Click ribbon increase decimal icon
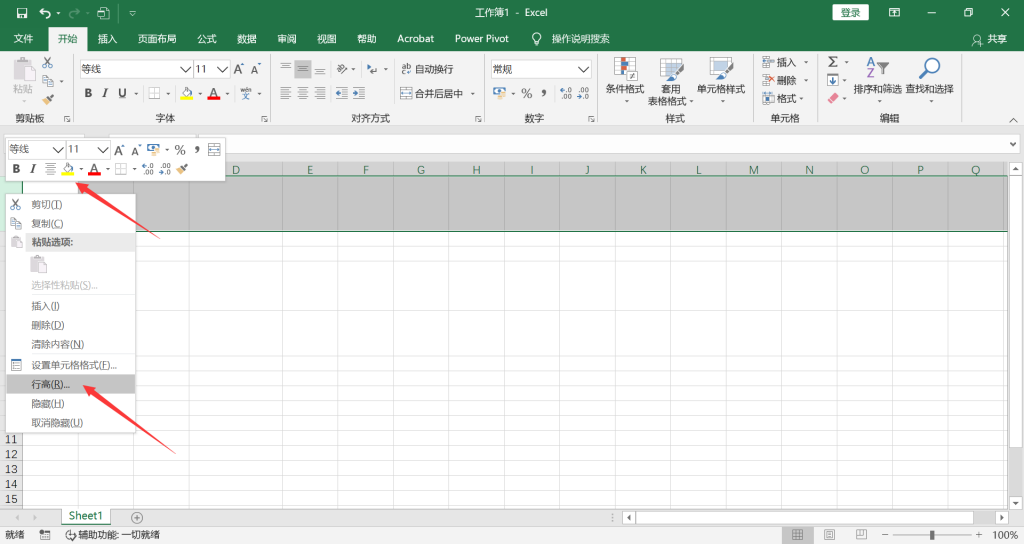The image size is (1024, 544). click(x=566, y=93)
